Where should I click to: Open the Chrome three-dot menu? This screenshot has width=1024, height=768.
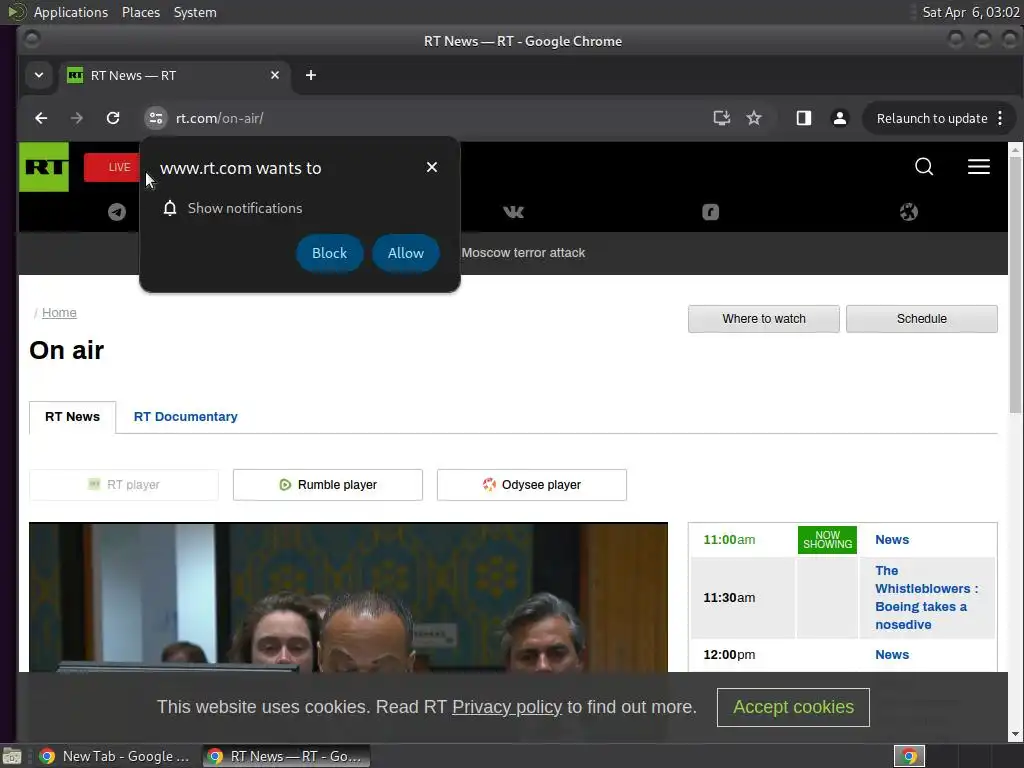coord(1000,118)
